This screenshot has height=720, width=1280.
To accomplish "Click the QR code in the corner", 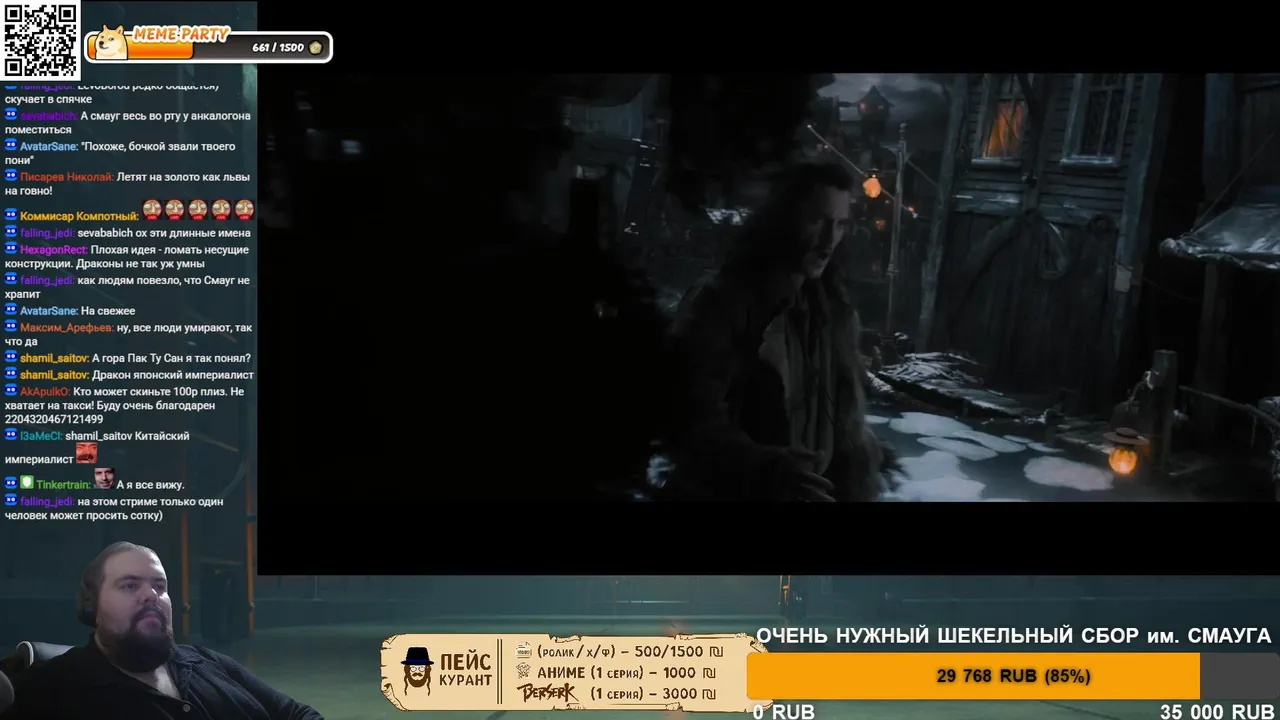I will coord(40,40).
